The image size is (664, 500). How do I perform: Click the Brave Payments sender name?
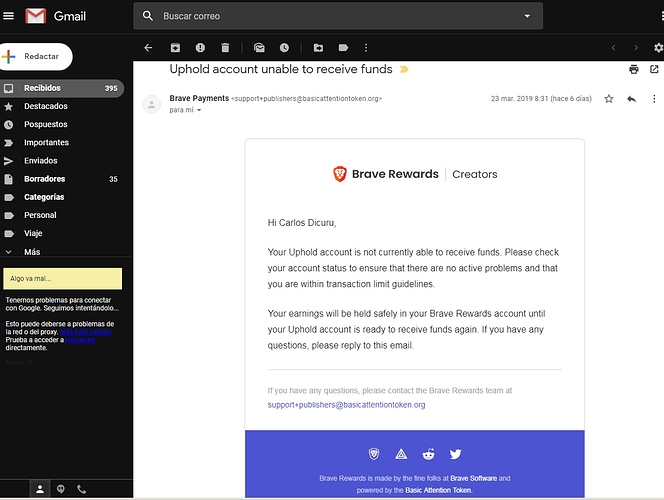199,98
